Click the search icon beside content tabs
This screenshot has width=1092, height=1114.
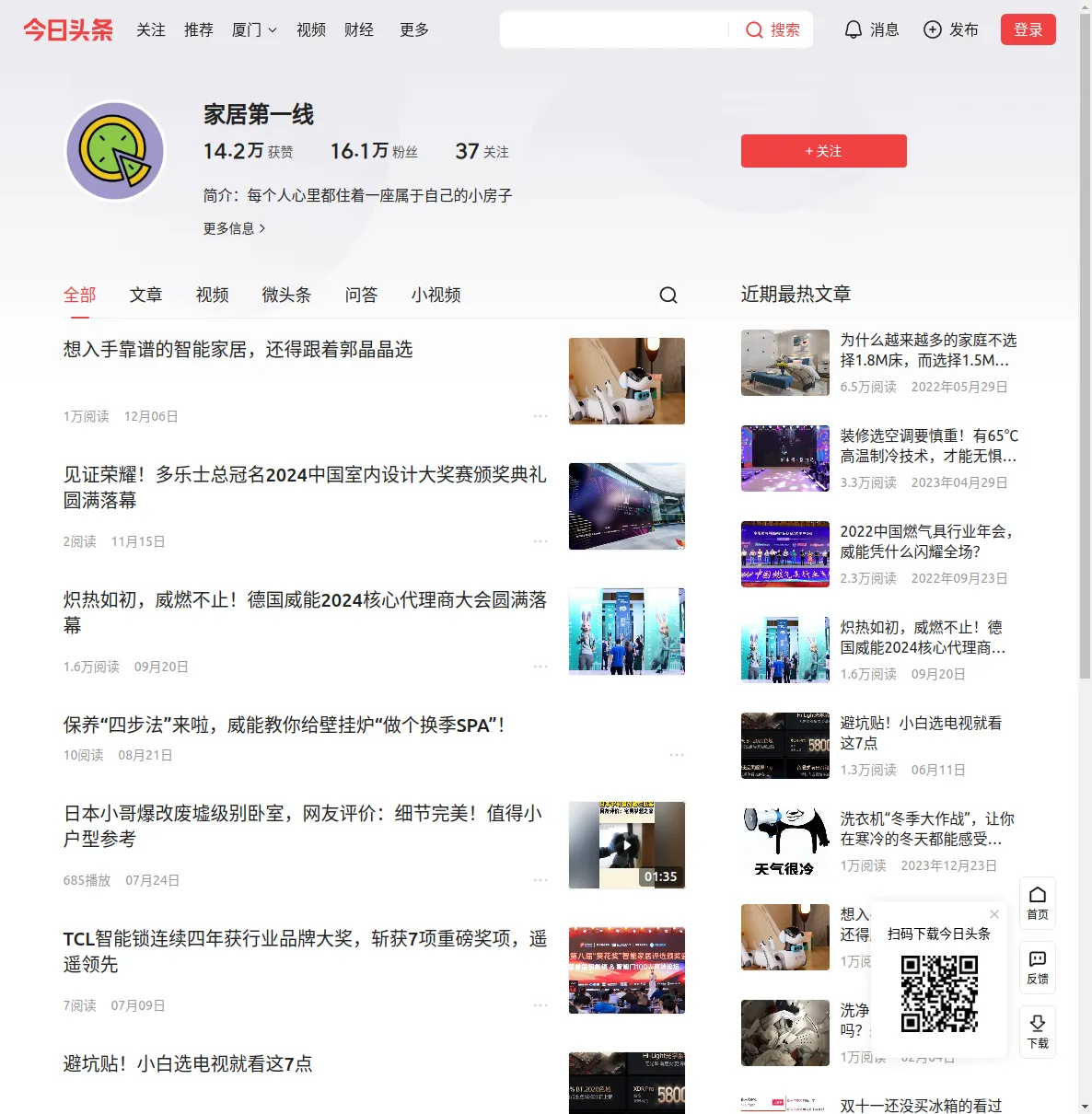pyautogui.click(x=668, y=295)
